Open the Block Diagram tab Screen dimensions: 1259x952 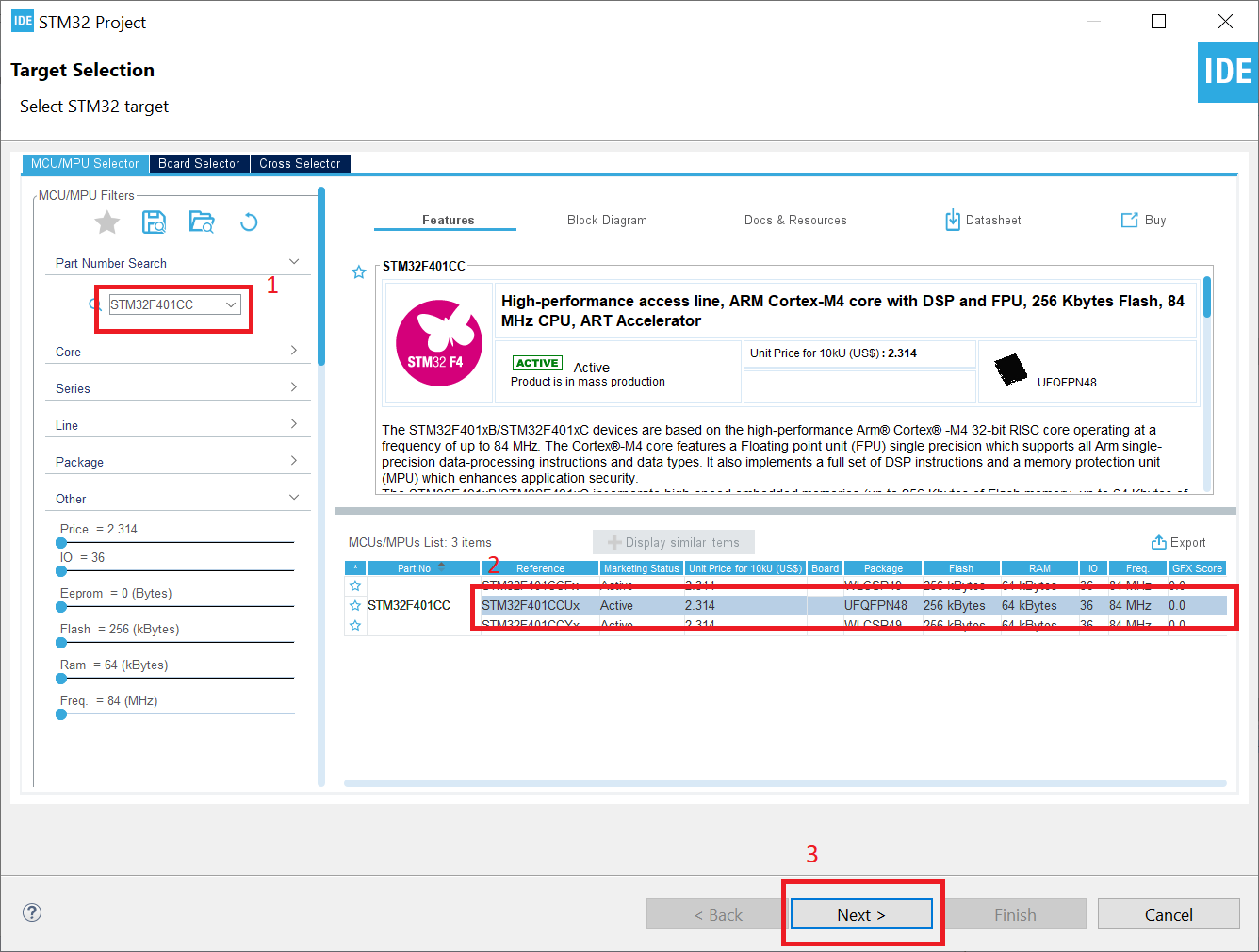(607, 220)
